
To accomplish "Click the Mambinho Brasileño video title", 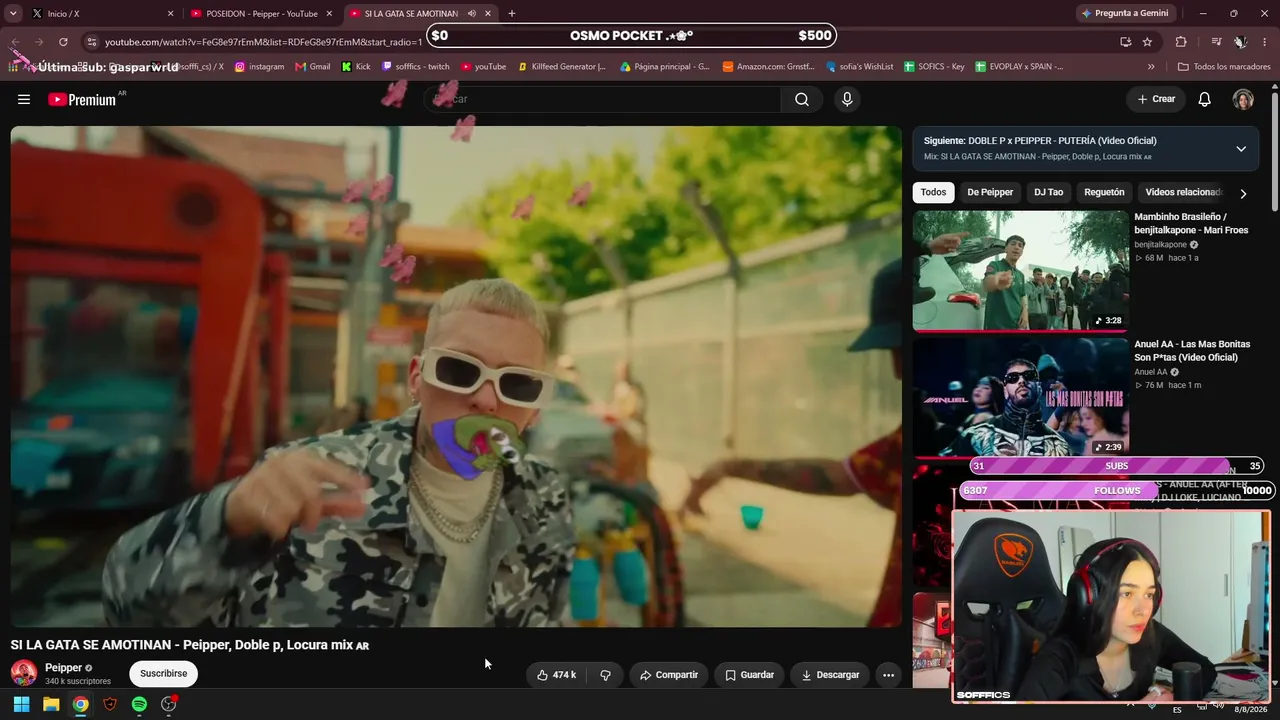I will click(1191, 223).
